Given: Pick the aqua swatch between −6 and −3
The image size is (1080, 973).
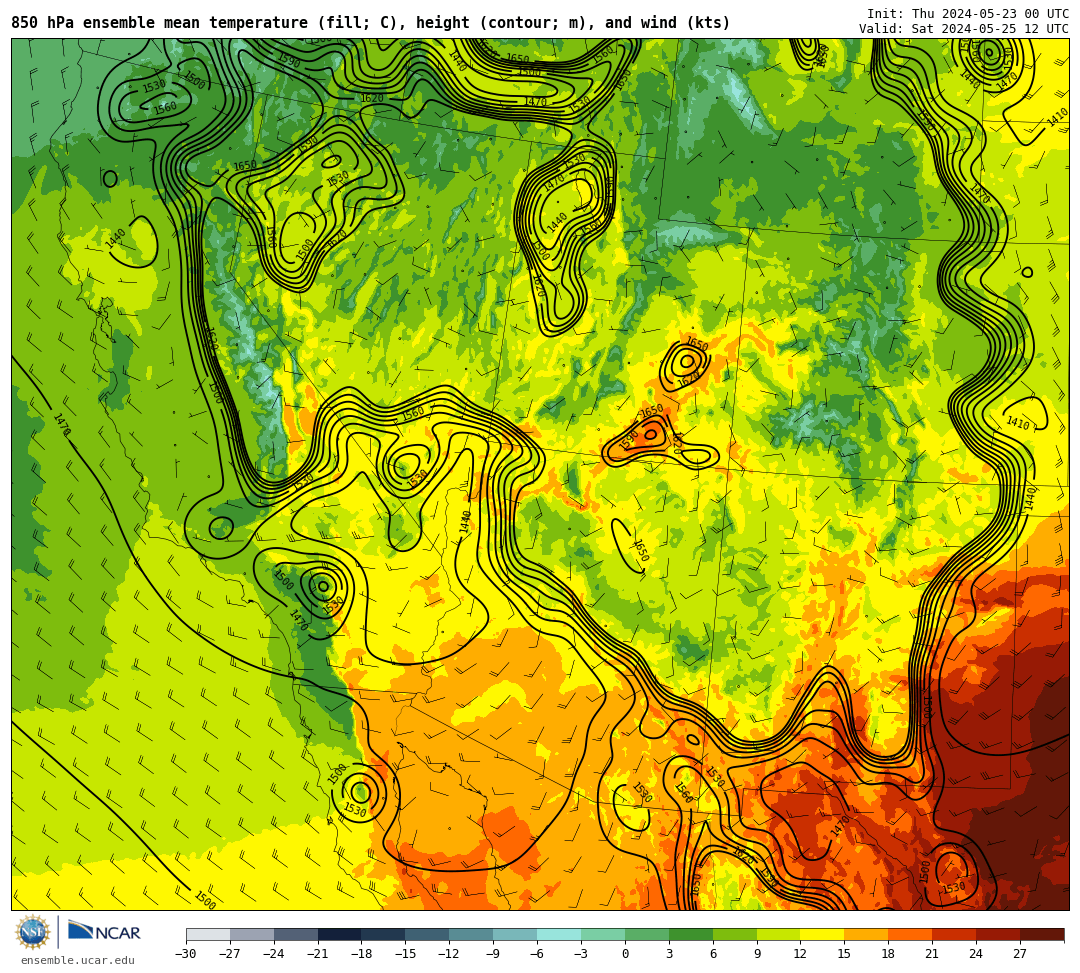Looking at the screenshot, I should [x=559, y=934].
